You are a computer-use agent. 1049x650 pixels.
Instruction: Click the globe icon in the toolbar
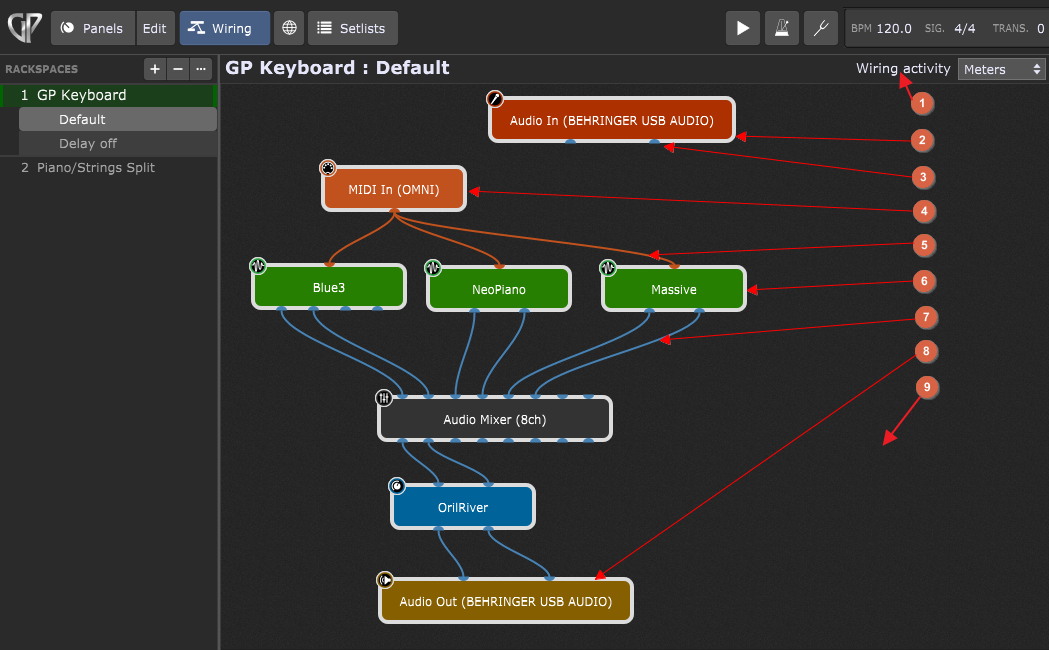click(x=289, y=28)
